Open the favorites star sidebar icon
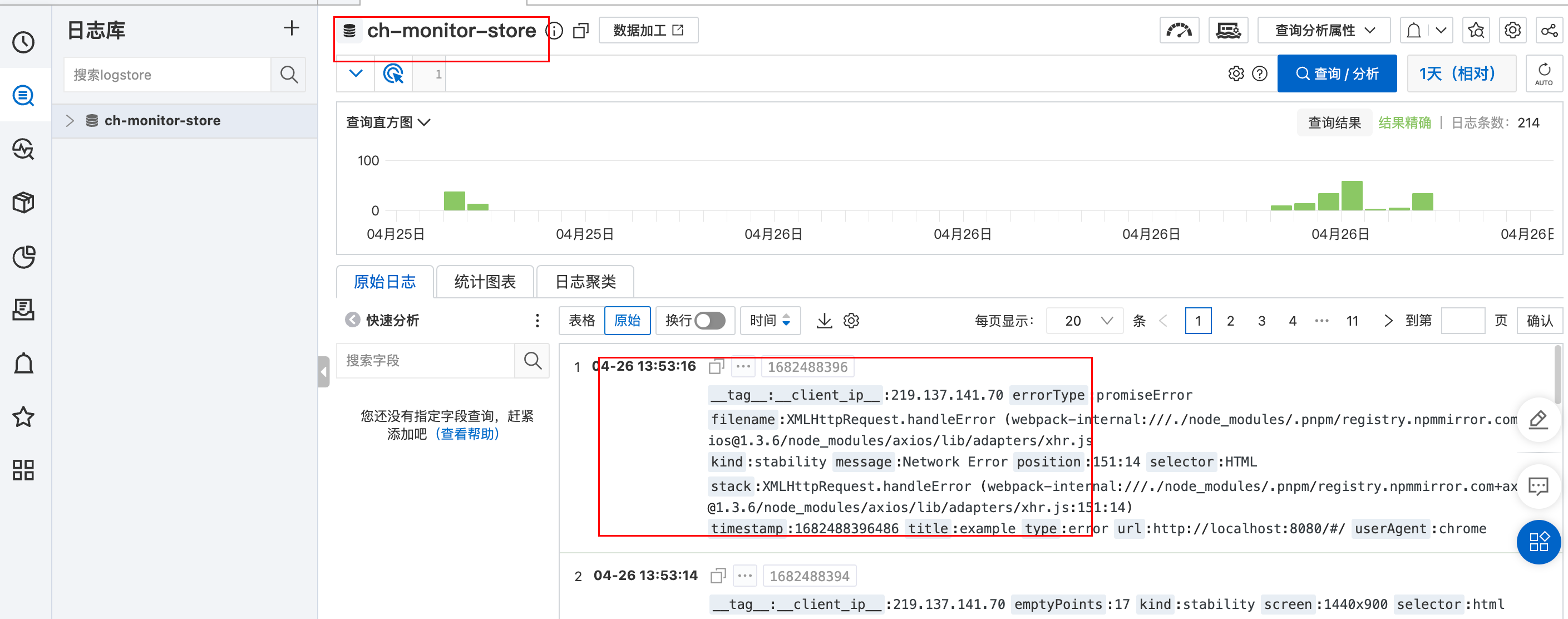The image size is (1568, 619). 24,417
